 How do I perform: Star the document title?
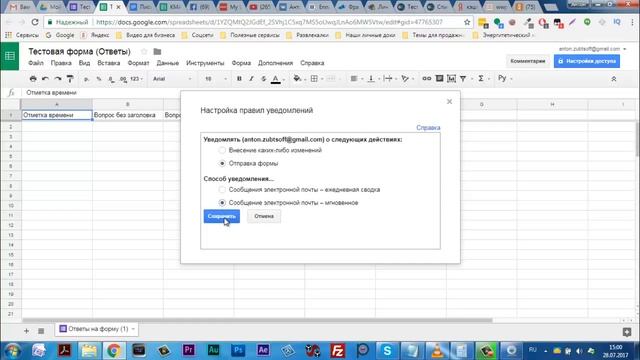coord(144,51)
